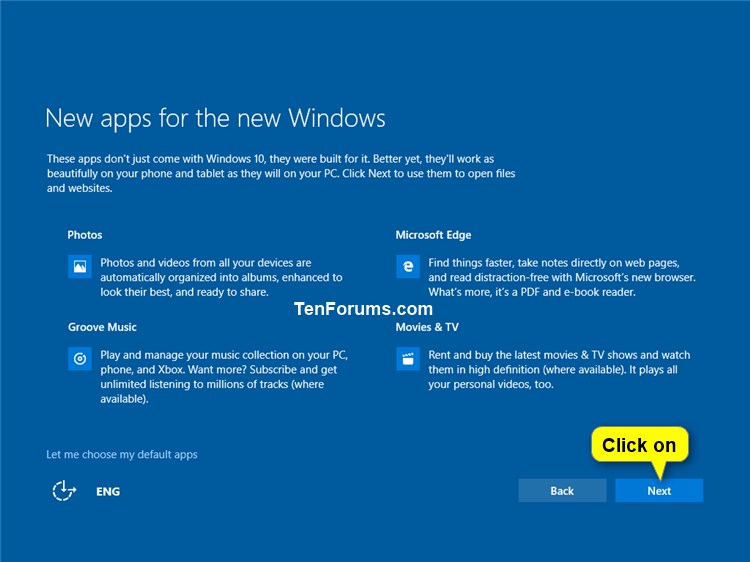Click the Photos app icon
Image resolution: width=750 pixels, height=562 pixels.
point(80,266)
